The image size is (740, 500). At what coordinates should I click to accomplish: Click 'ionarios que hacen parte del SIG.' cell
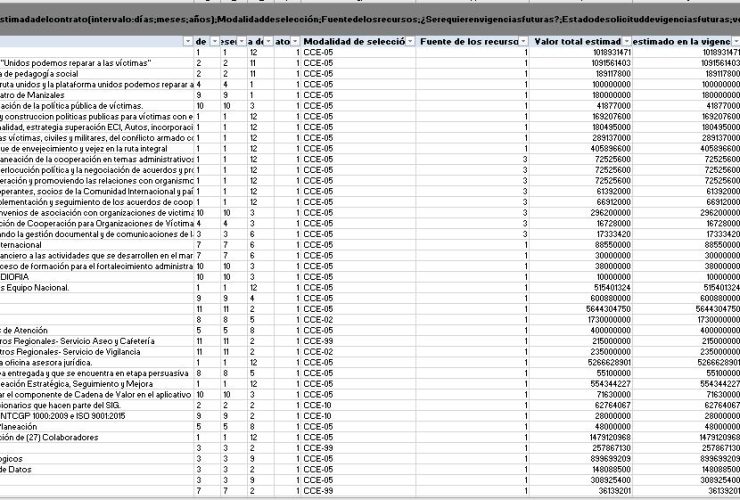(x=97, y=405)
